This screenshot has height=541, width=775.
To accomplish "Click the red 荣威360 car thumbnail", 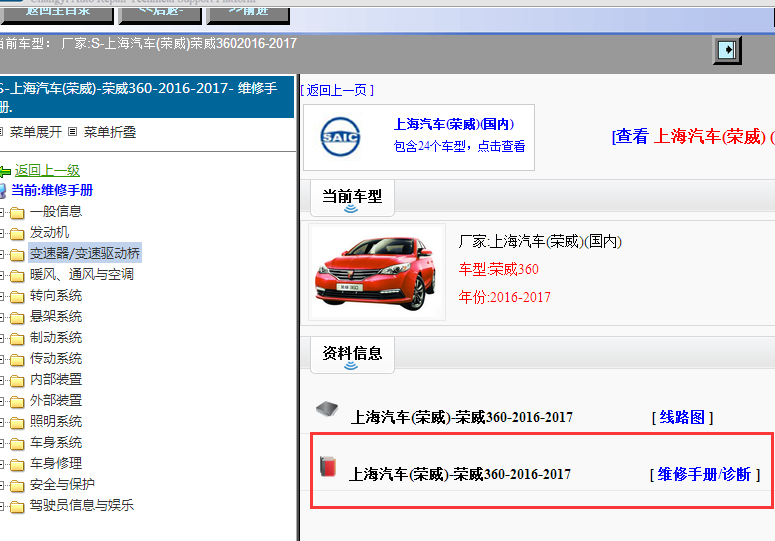I will 377,272.
